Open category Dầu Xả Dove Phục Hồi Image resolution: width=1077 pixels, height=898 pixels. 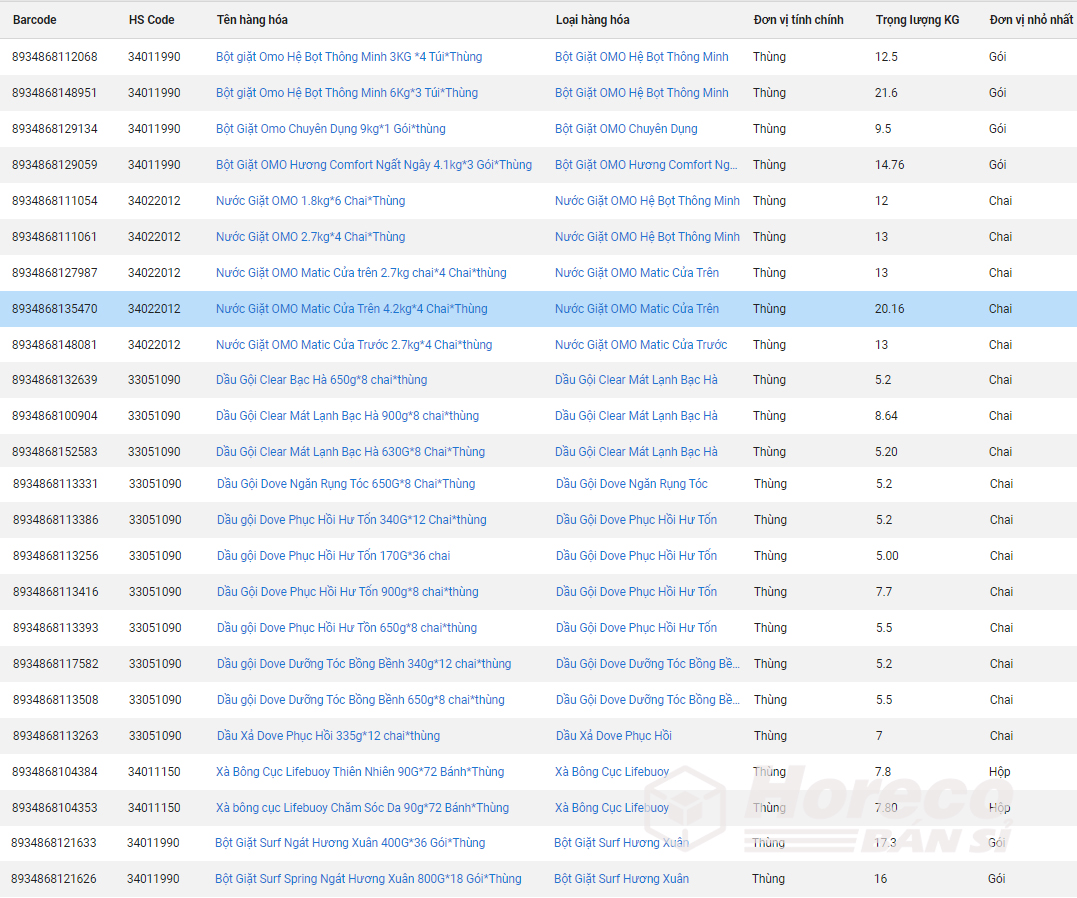click(x=614, y=736)
